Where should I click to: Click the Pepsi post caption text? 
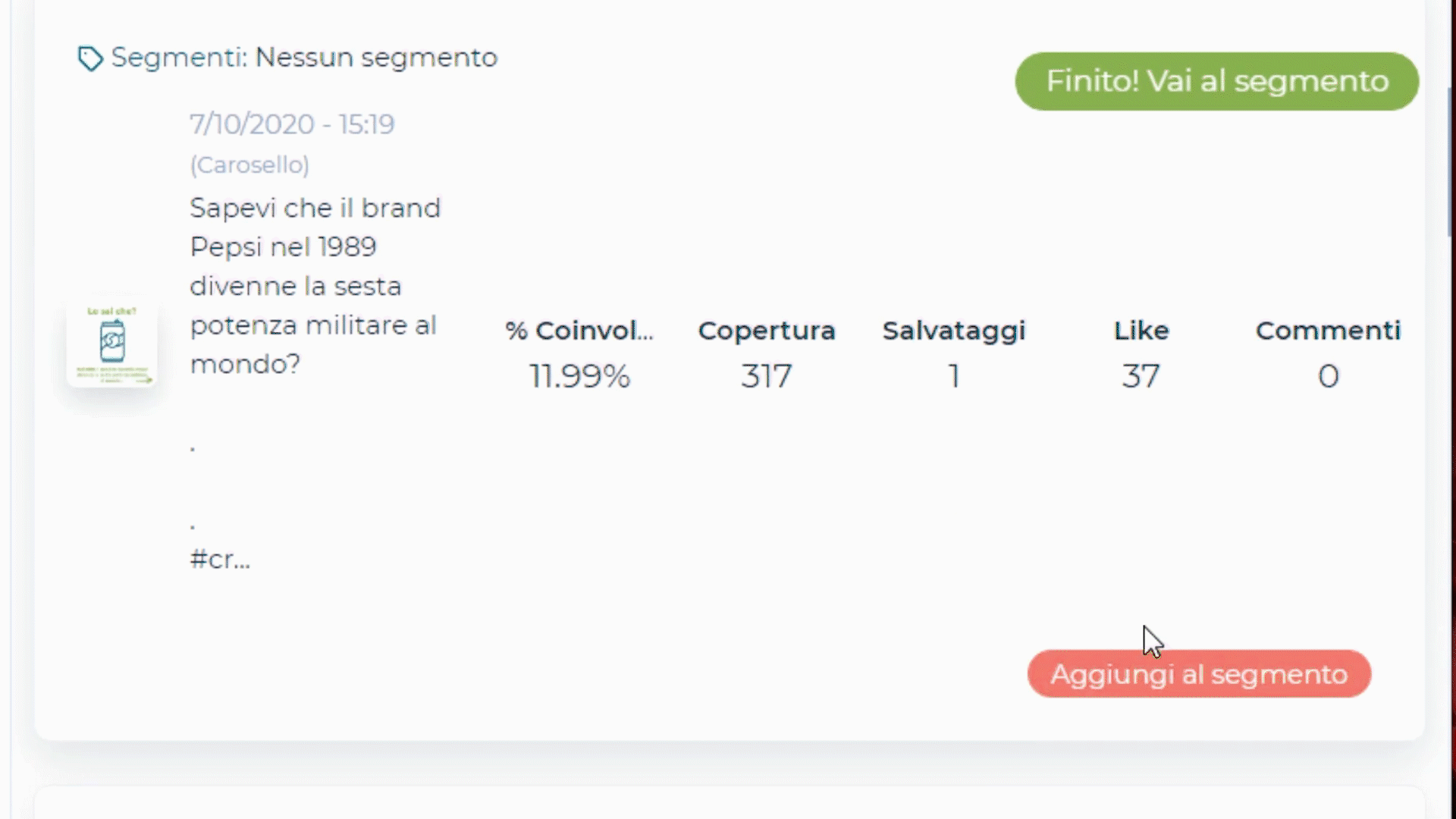click(315, 286)
